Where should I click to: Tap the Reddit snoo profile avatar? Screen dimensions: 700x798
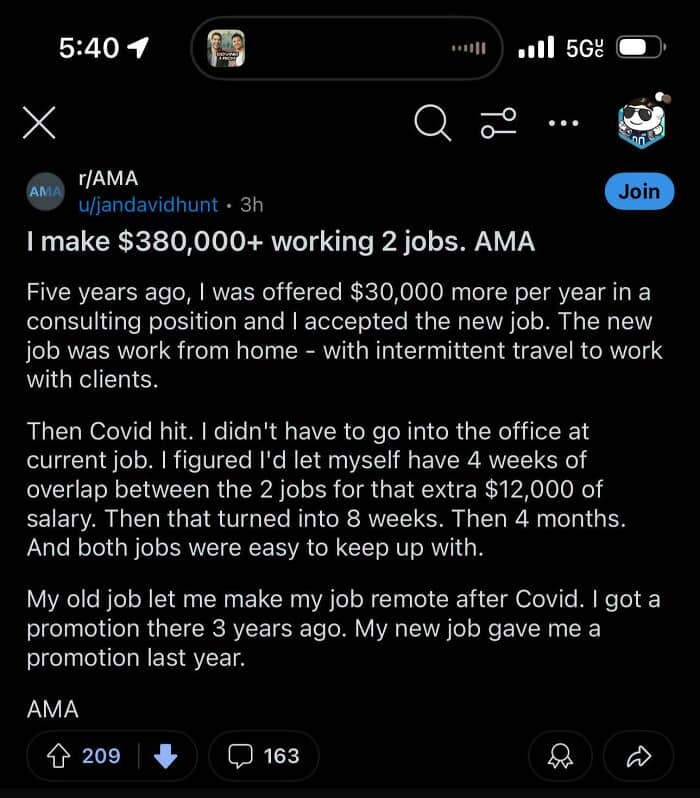(637, 123)
